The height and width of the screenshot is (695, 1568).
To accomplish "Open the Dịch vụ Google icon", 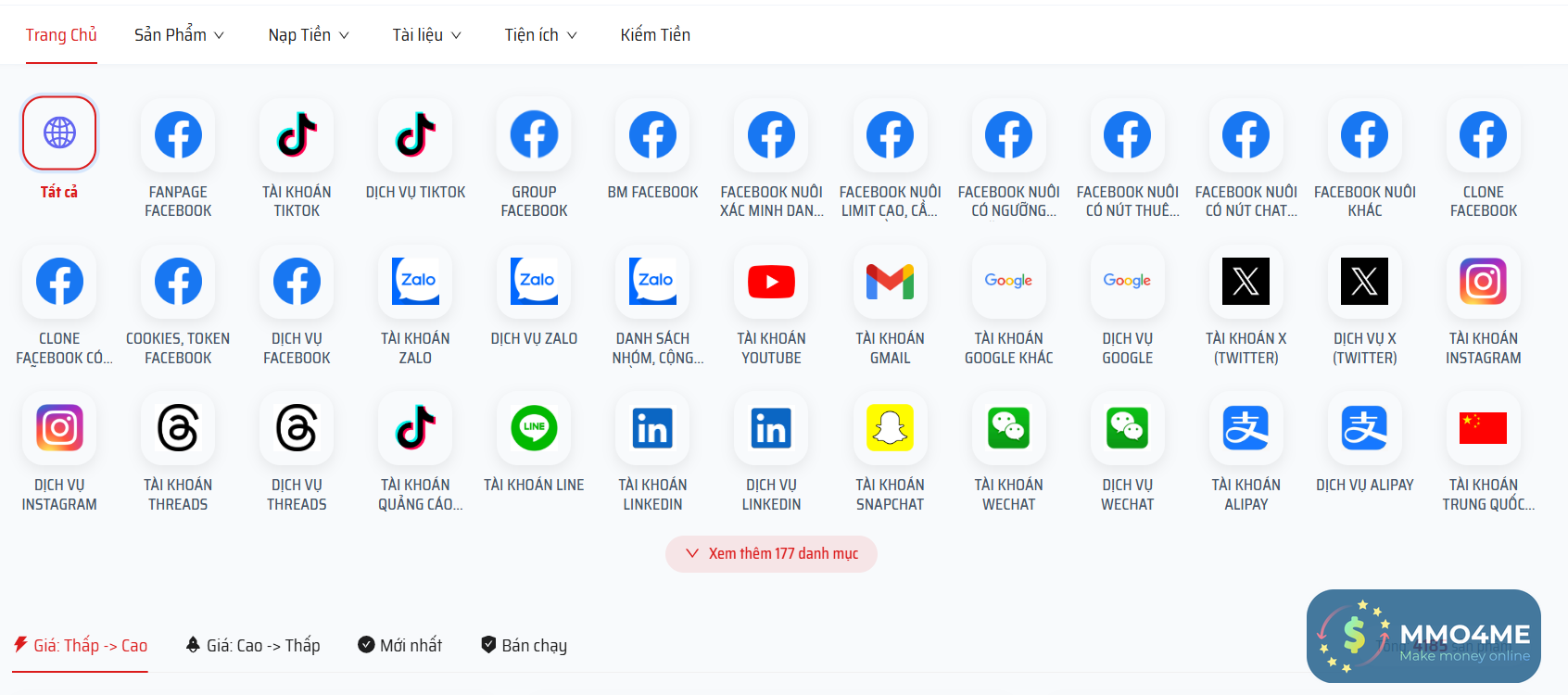I will tap(1127, 281).
